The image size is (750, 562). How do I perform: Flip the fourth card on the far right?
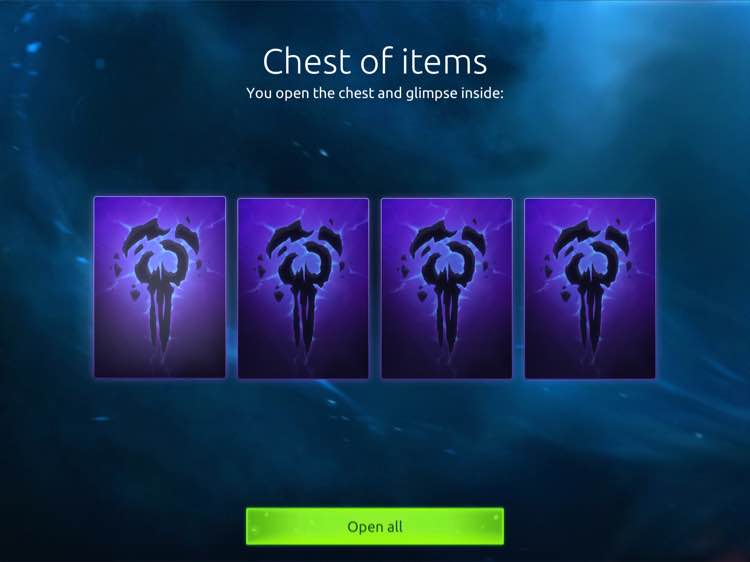pyautogui.click(x=590, y=288)
